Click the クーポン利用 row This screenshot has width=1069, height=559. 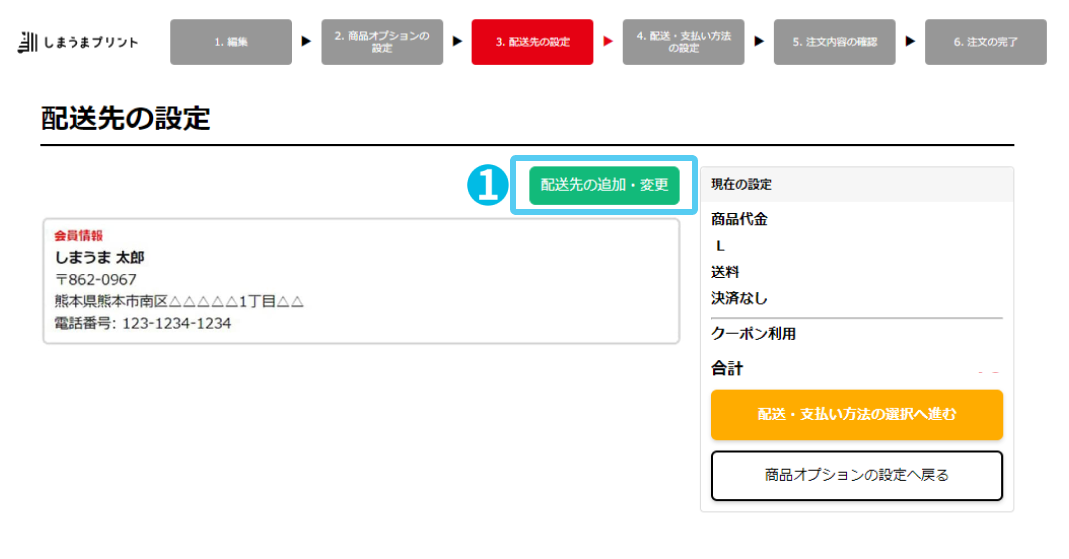(857, 334)
